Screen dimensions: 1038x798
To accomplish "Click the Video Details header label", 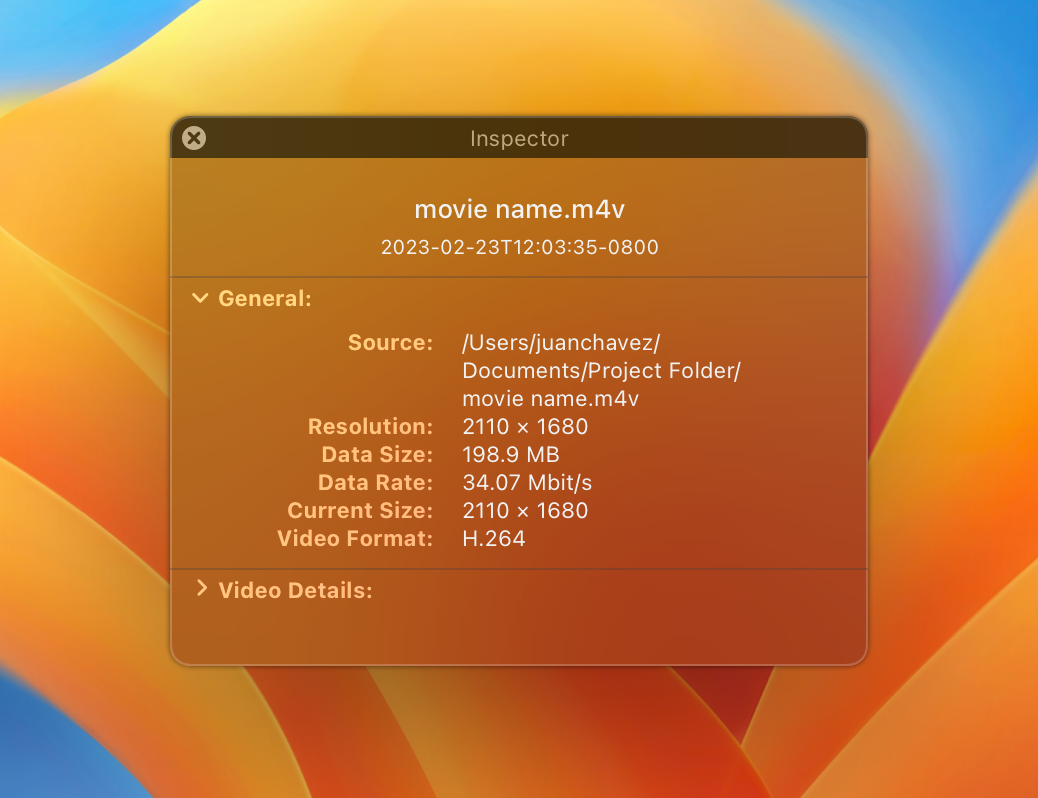I will 294,590.
